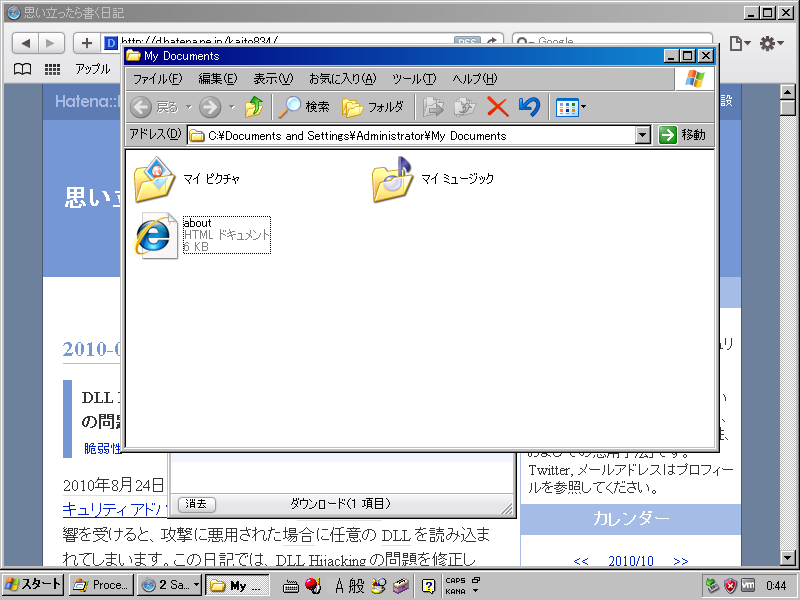Open the 表示(V) menu
This screenshot has width=800, height=600.
coord(273,79)
